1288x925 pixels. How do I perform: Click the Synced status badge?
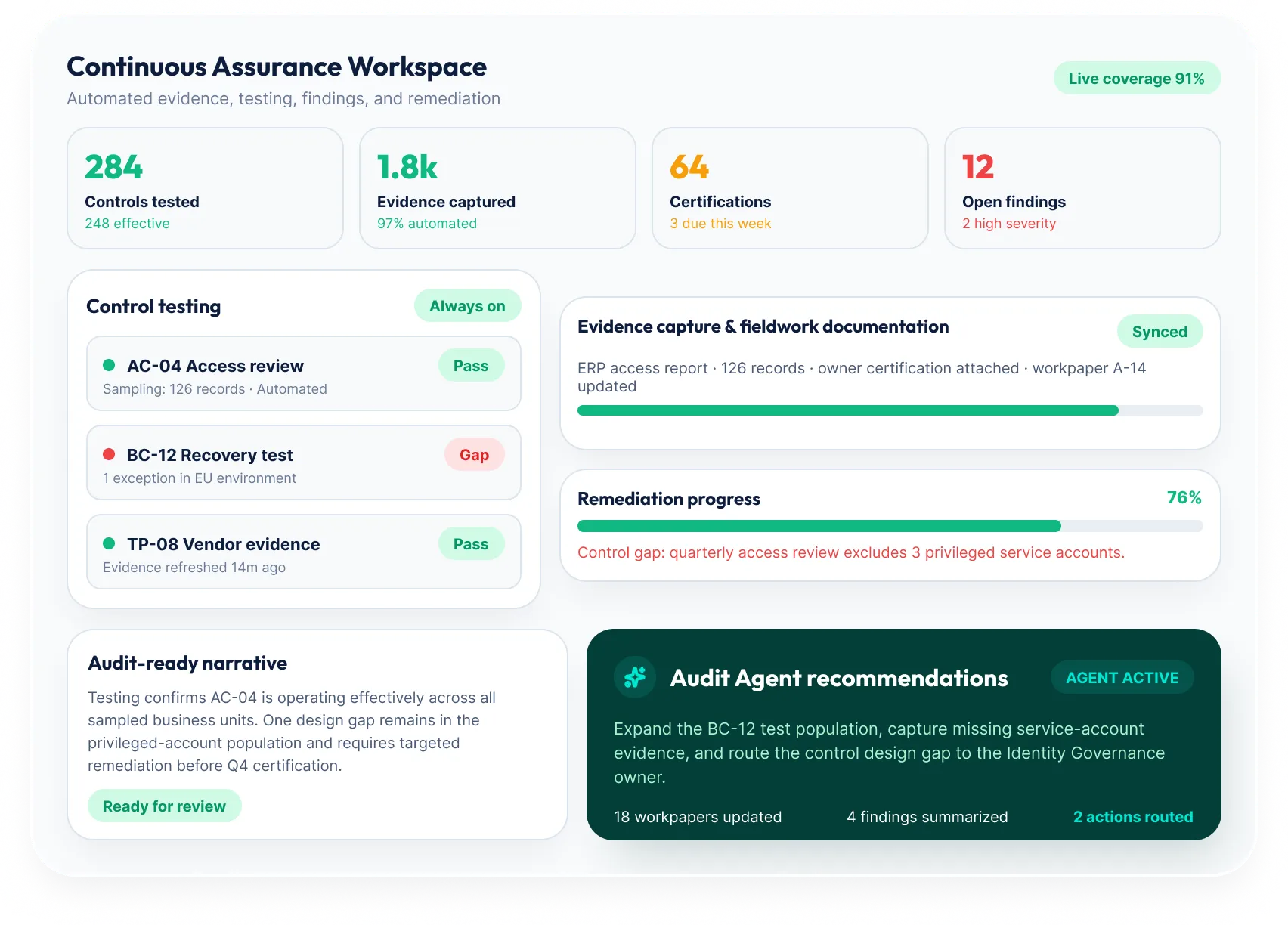point(1160,331)
